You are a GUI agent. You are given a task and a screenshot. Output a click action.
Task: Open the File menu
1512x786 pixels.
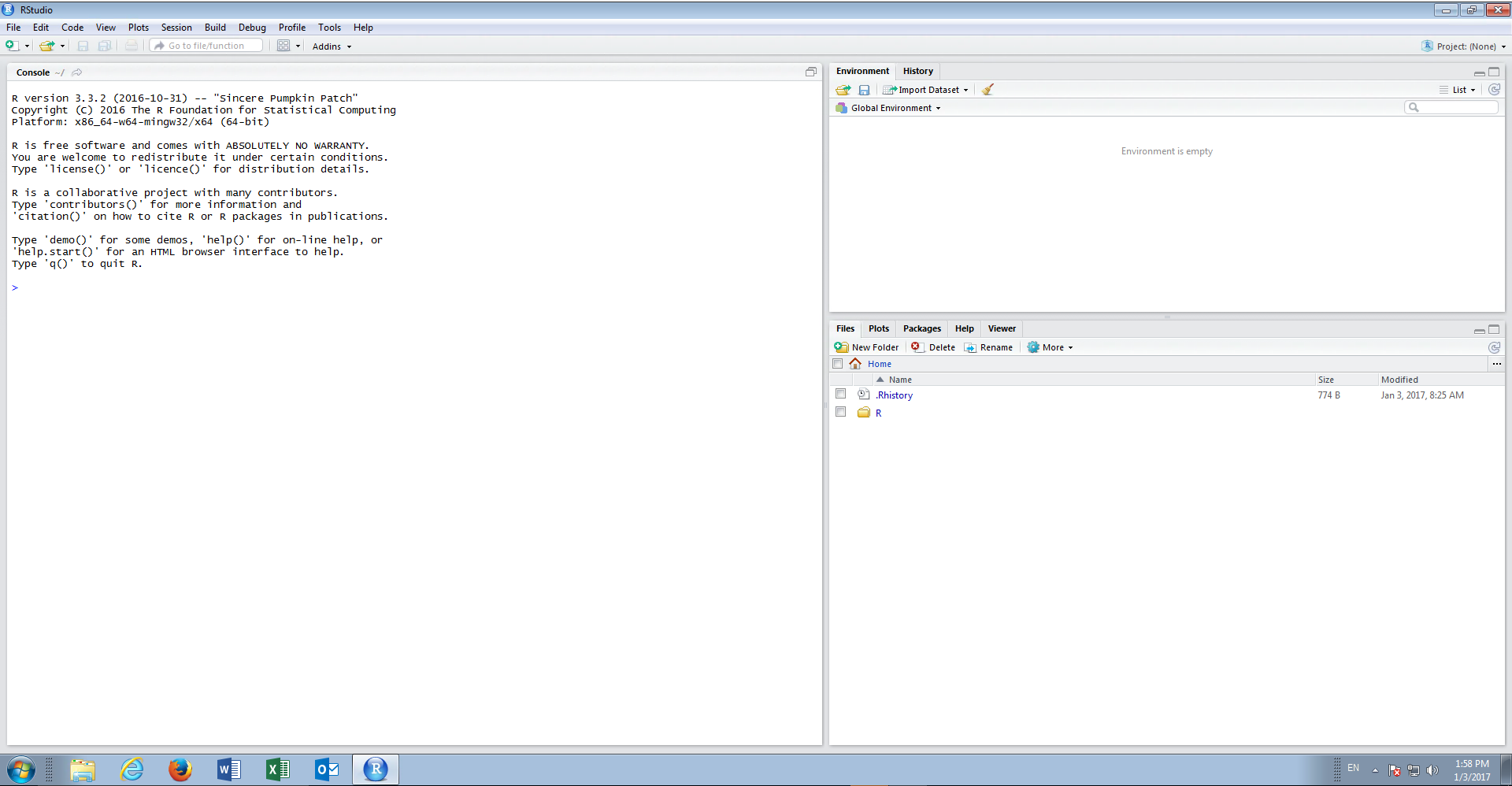click(x=13, y=28)
